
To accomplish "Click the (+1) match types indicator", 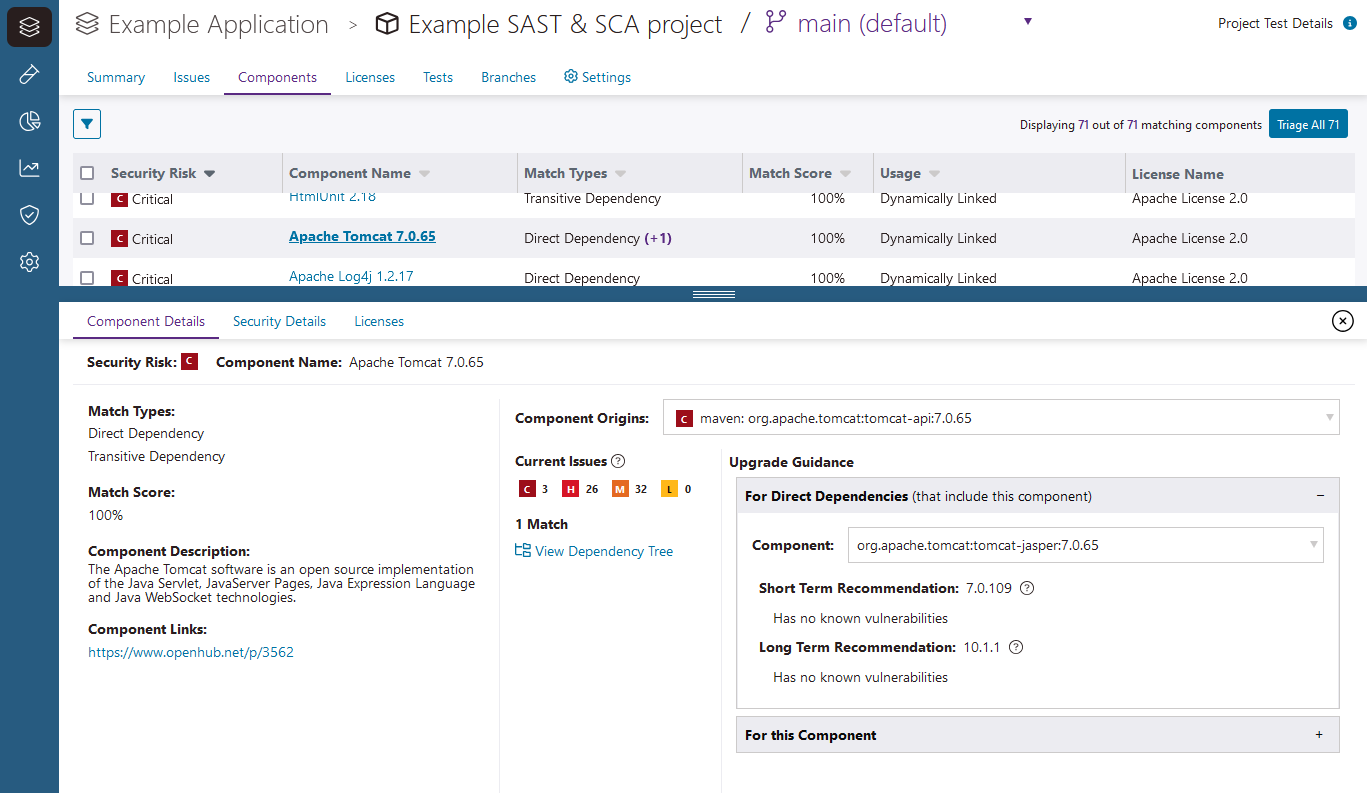I will 658,238.
